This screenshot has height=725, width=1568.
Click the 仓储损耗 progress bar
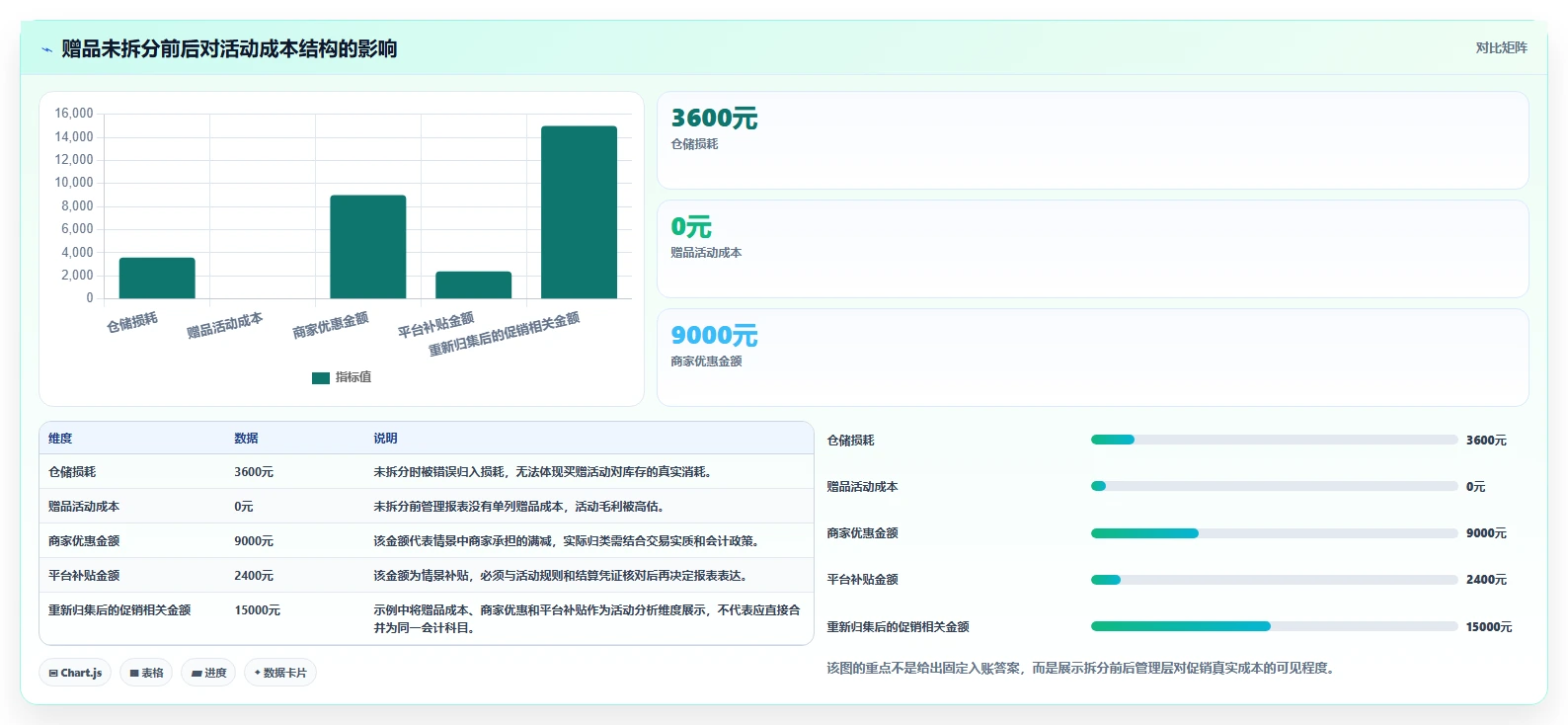pyautogui.click(x=1274, y=440)
